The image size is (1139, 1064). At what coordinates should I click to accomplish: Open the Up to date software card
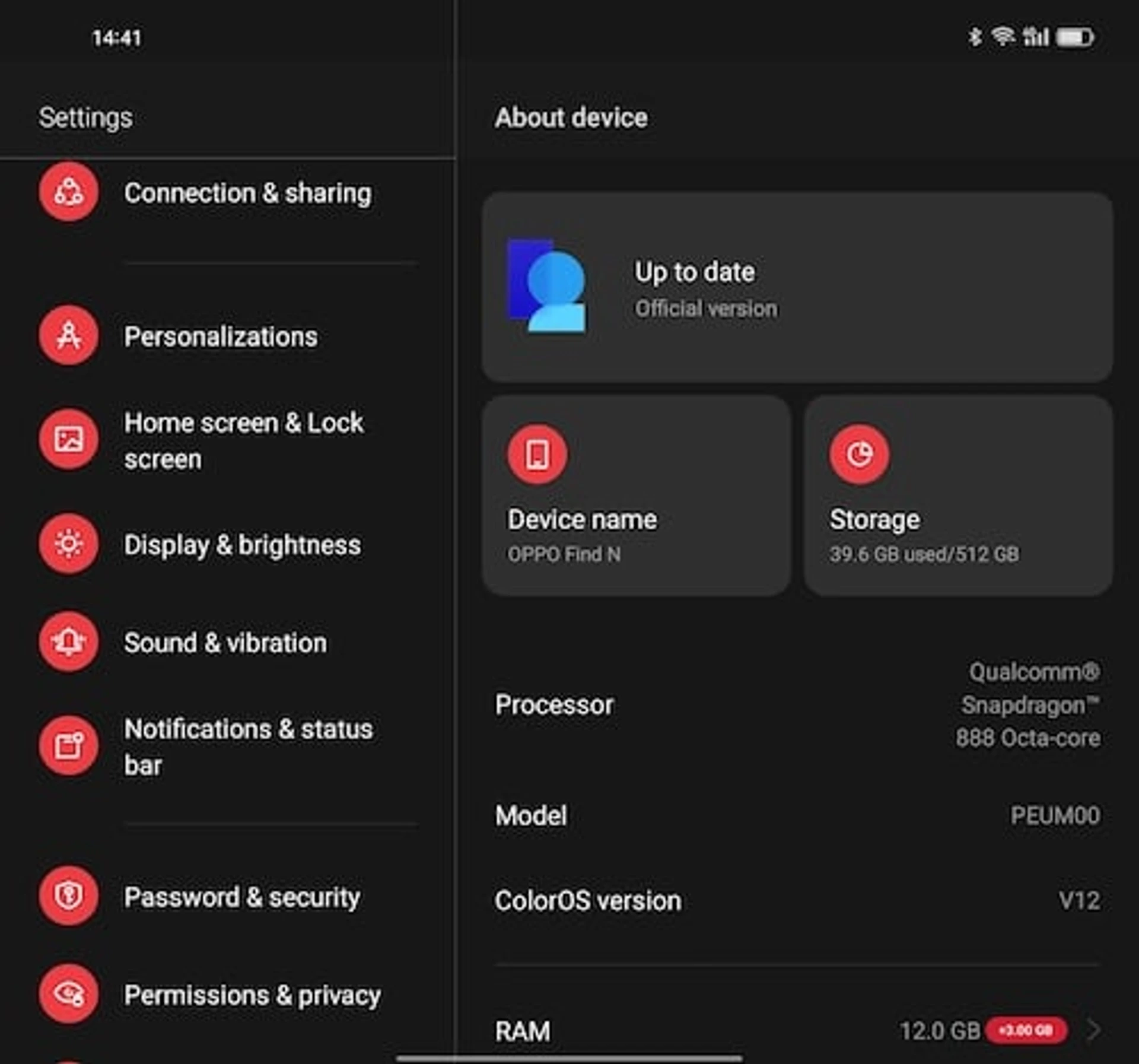pos(797,287)
